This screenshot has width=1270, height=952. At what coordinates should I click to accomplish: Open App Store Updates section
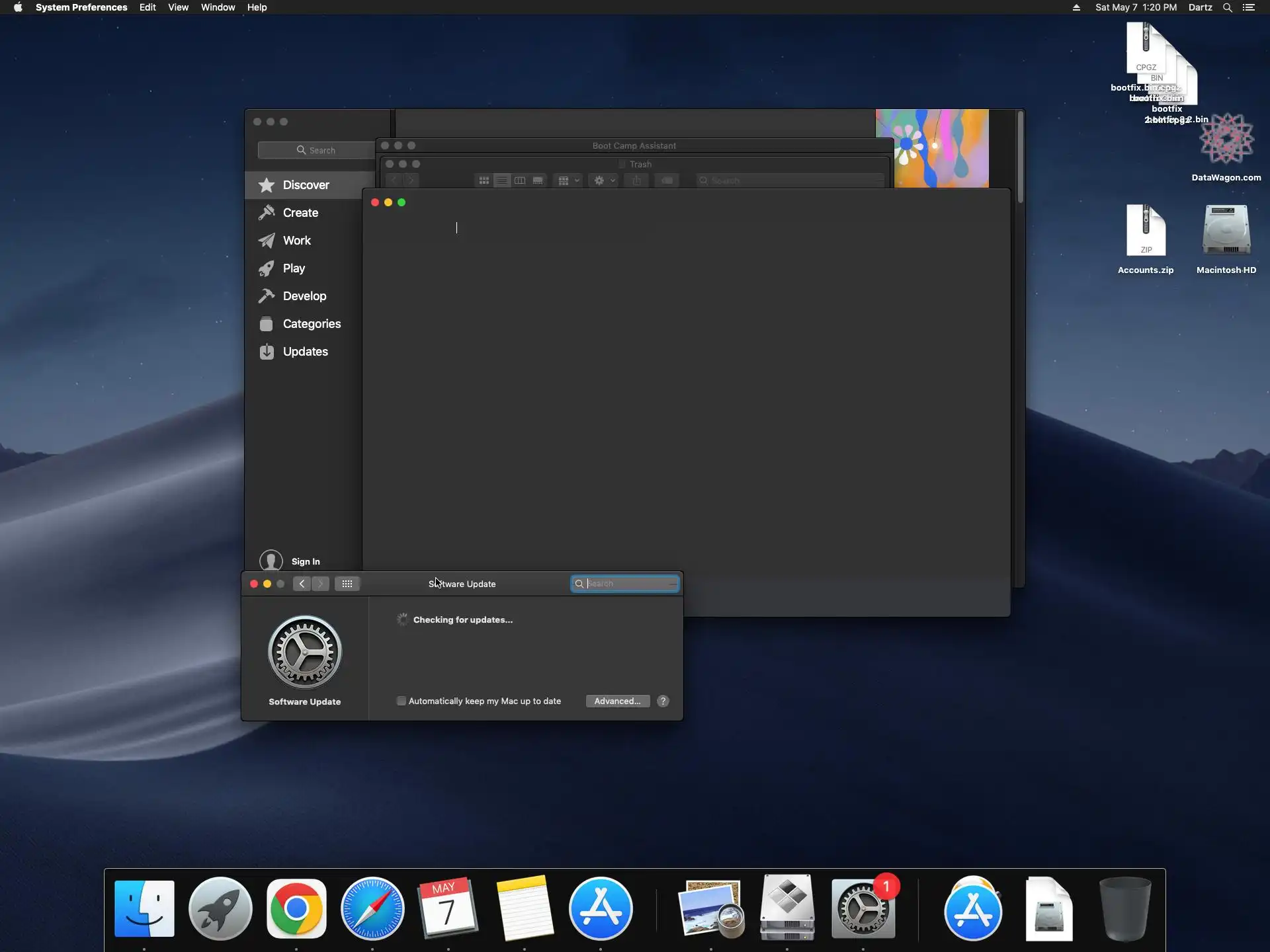point(304,352)
